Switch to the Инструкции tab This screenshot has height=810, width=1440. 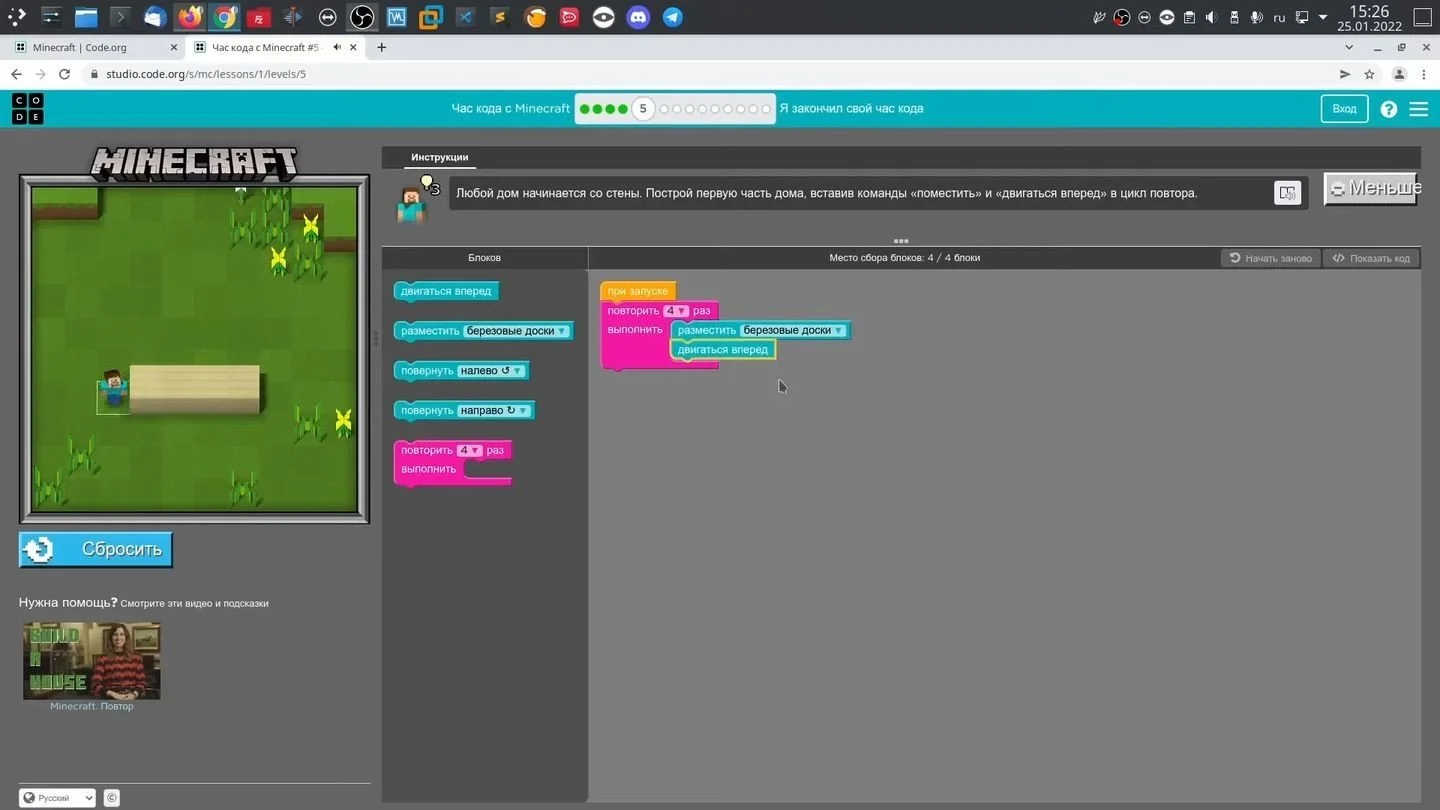click(440, 157)
